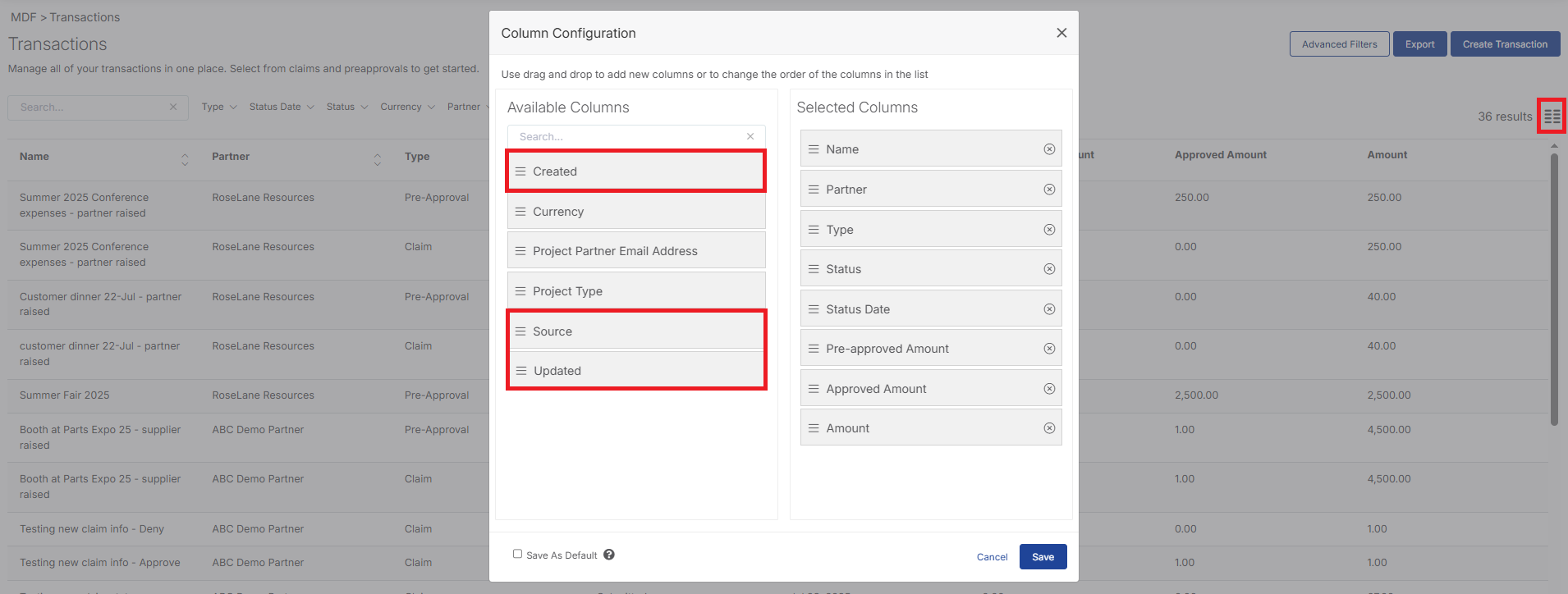Open the column configuration grid icon

tap(1552, 116)
